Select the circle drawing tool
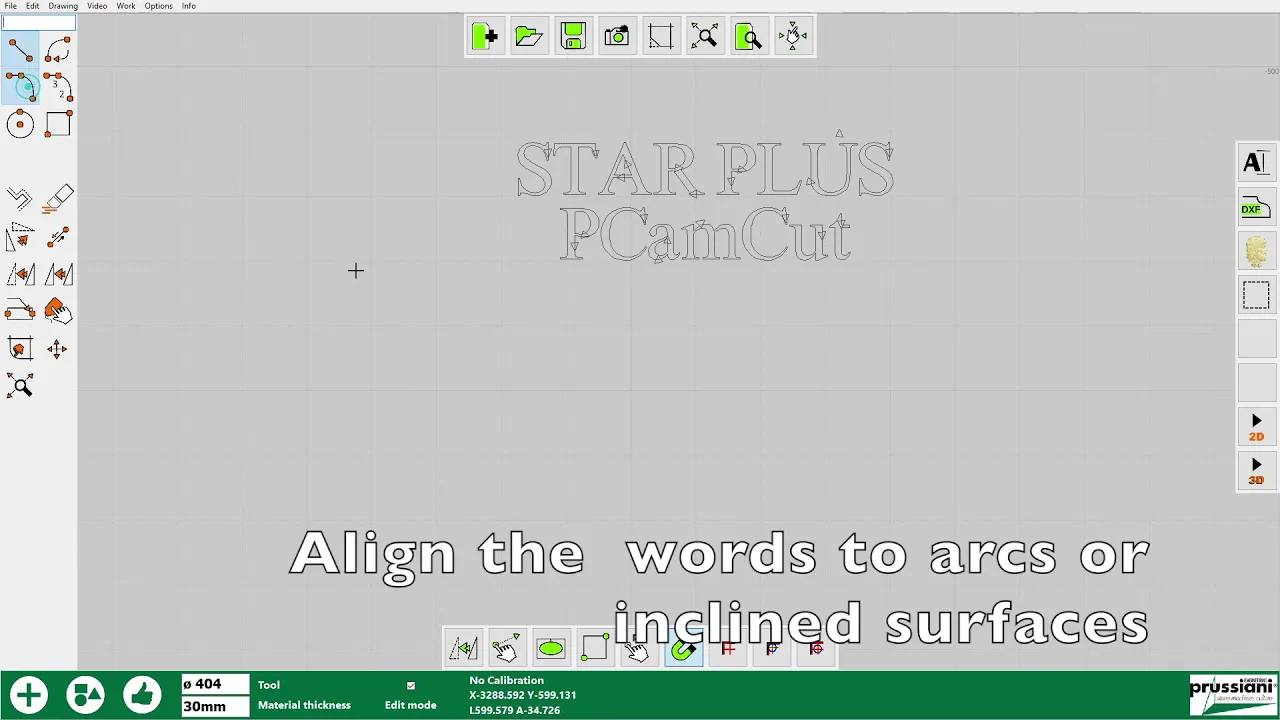The height and width of the screenshot is (720, 1280). [x=20, y=125]
